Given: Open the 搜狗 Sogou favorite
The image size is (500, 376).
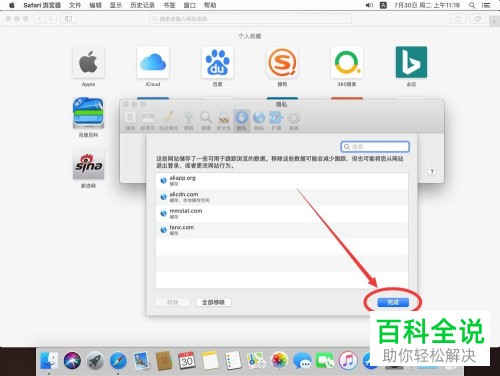Looking at the screenshot, I should pyautogui.click(x=282, y=66).
